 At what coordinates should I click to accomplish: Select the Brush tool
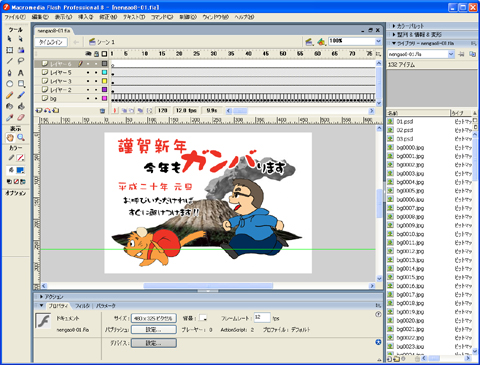coord(21,95)
